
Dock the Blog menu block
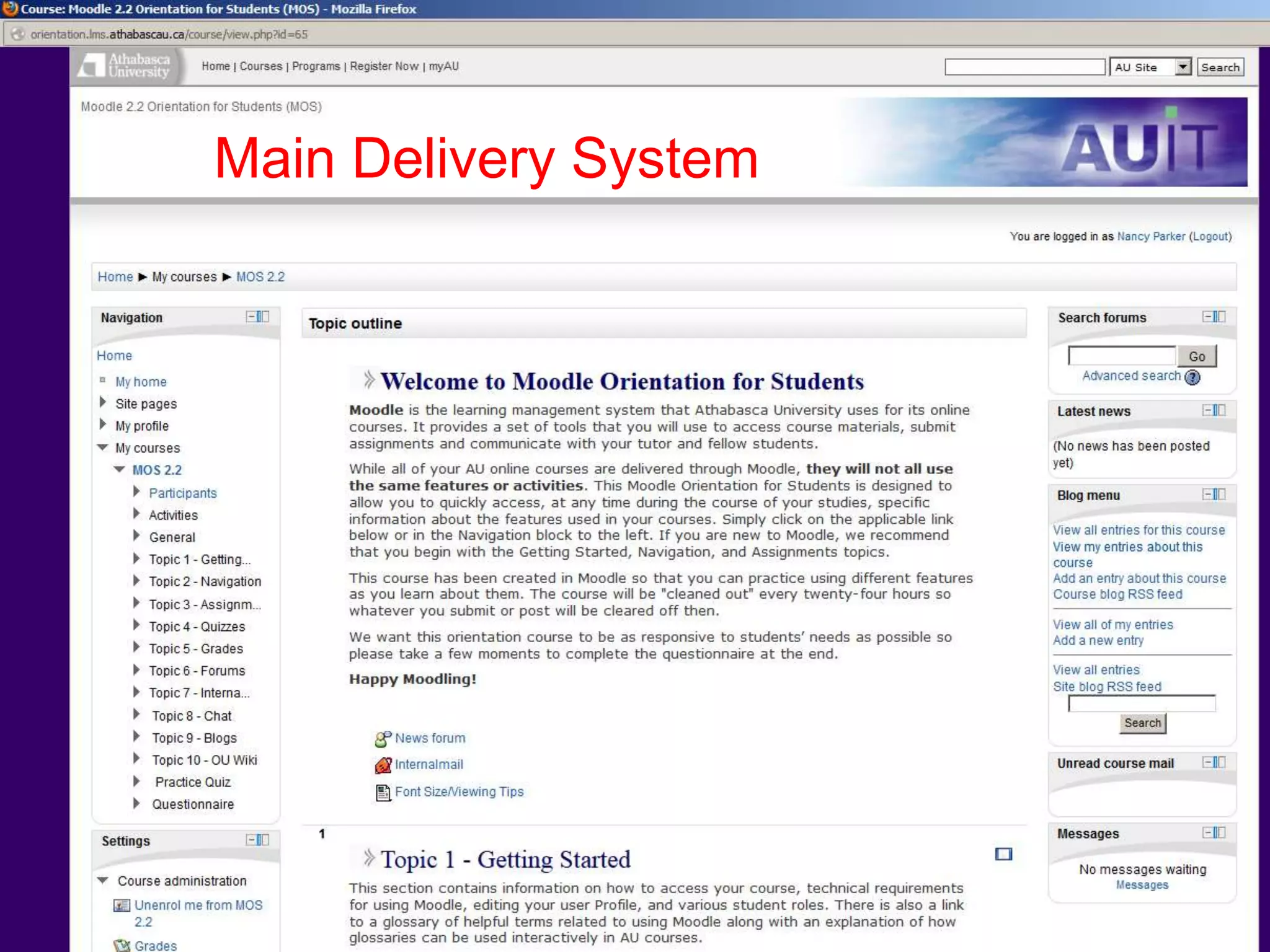click(x=1220, y=494)
